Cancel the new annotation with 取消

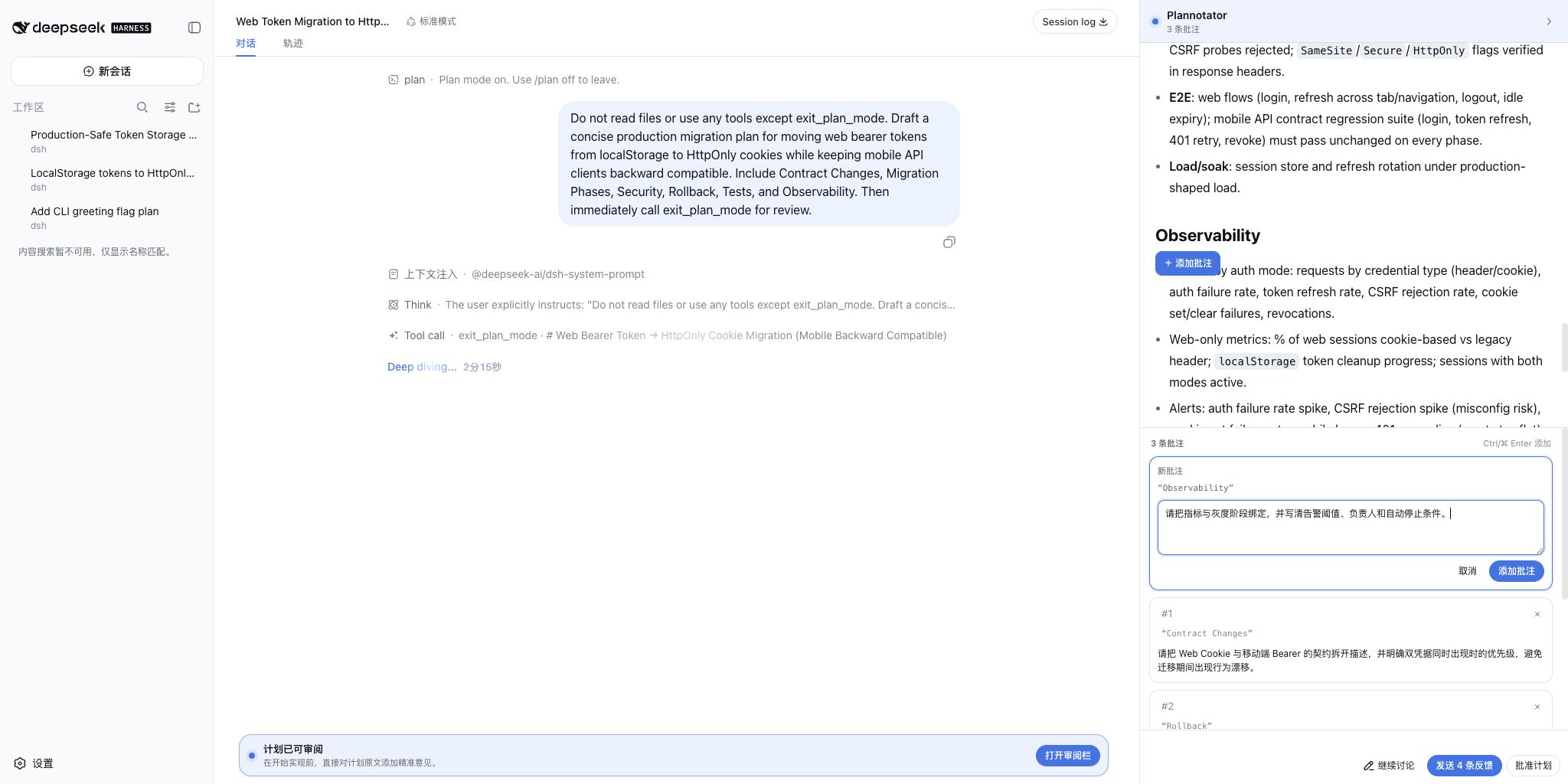(x=1467, y=571)
